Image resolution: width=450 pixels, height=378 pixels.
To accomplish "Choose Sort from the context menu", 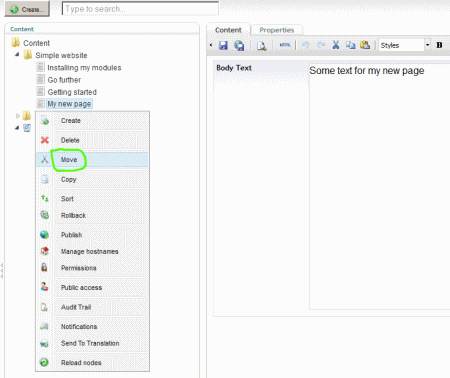I will 92,199.
